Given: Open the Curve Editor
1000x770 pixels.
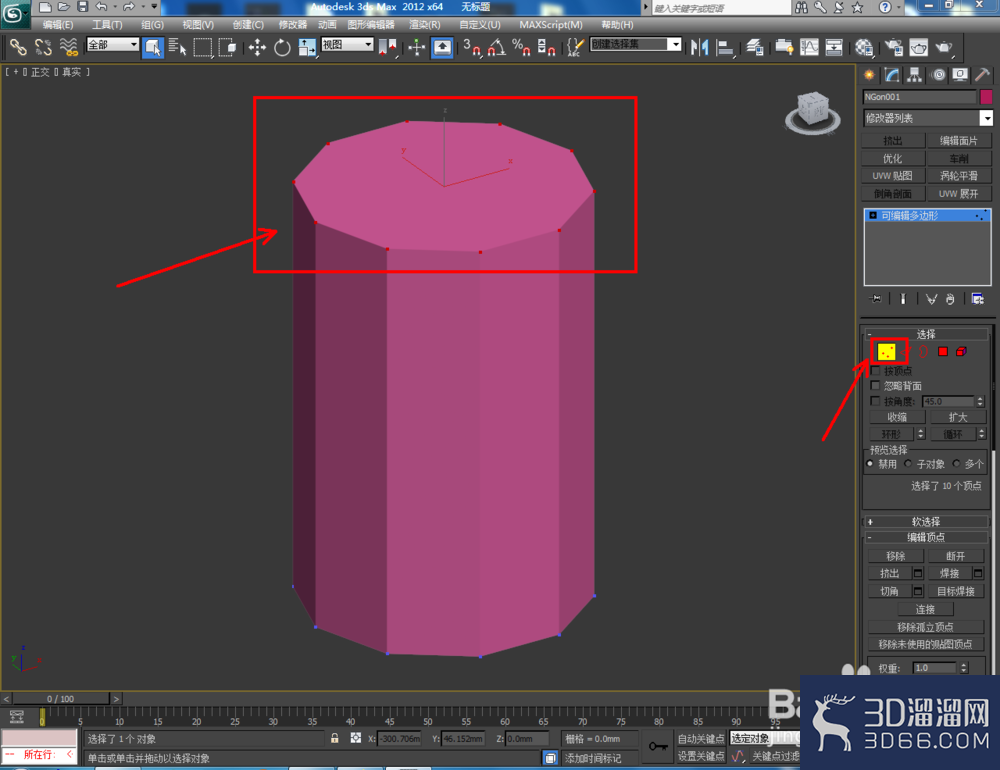Looking at the screenshot, I should pyautogui.click(x=809, y=47).
